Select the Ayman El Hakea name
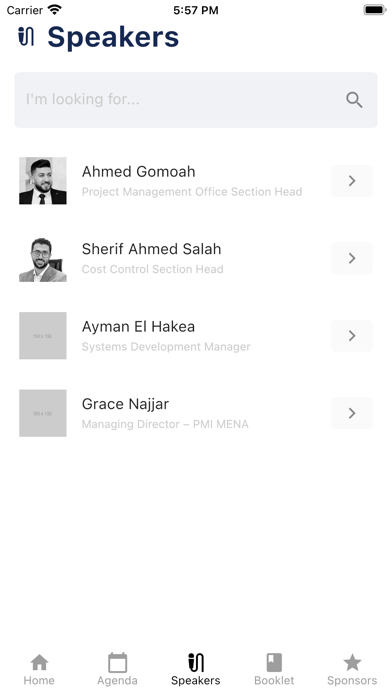 pos(138,327)
